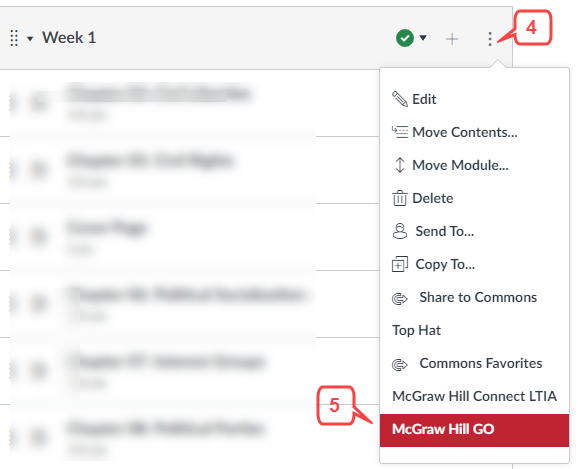578x469 pixels.
Task: Click the Commons Favorites icon
Action: click(x=400, y=364)
